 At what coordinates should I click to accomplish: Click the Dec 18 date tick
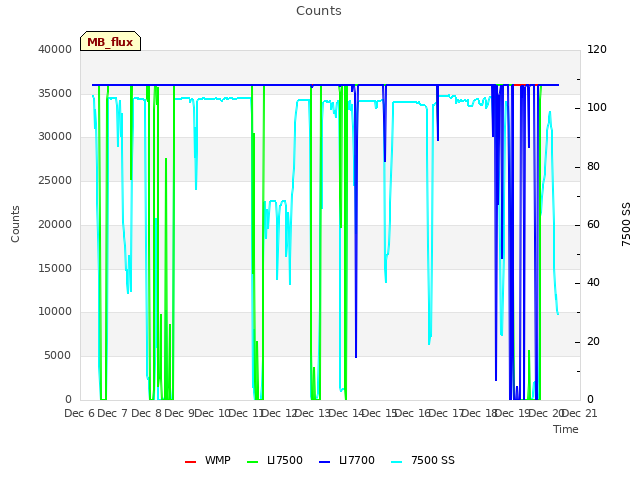point(480,413)
